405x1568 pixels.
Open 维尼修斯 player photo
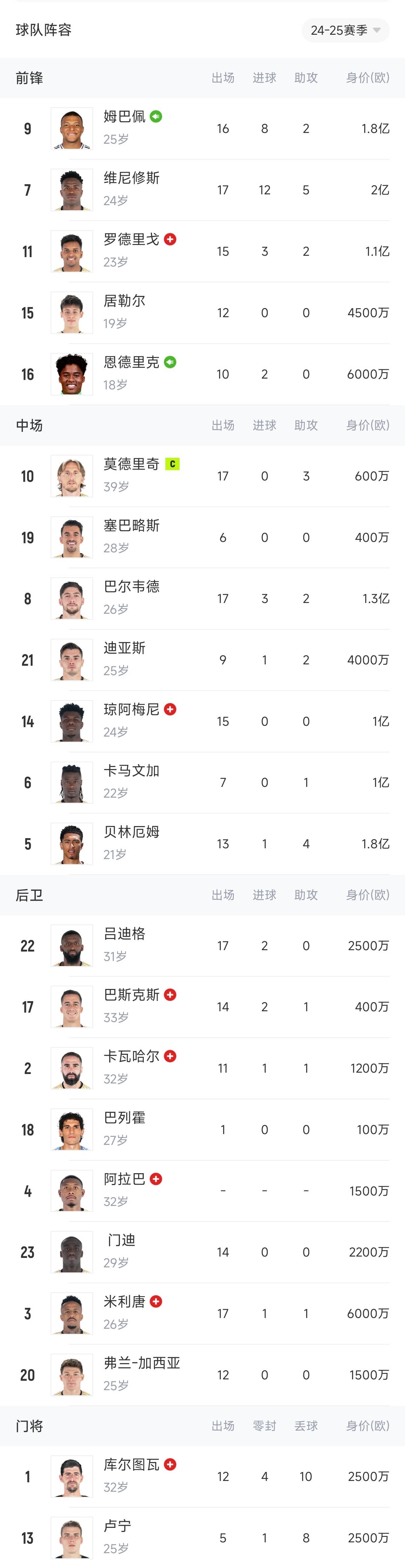(x=72, y=190)
